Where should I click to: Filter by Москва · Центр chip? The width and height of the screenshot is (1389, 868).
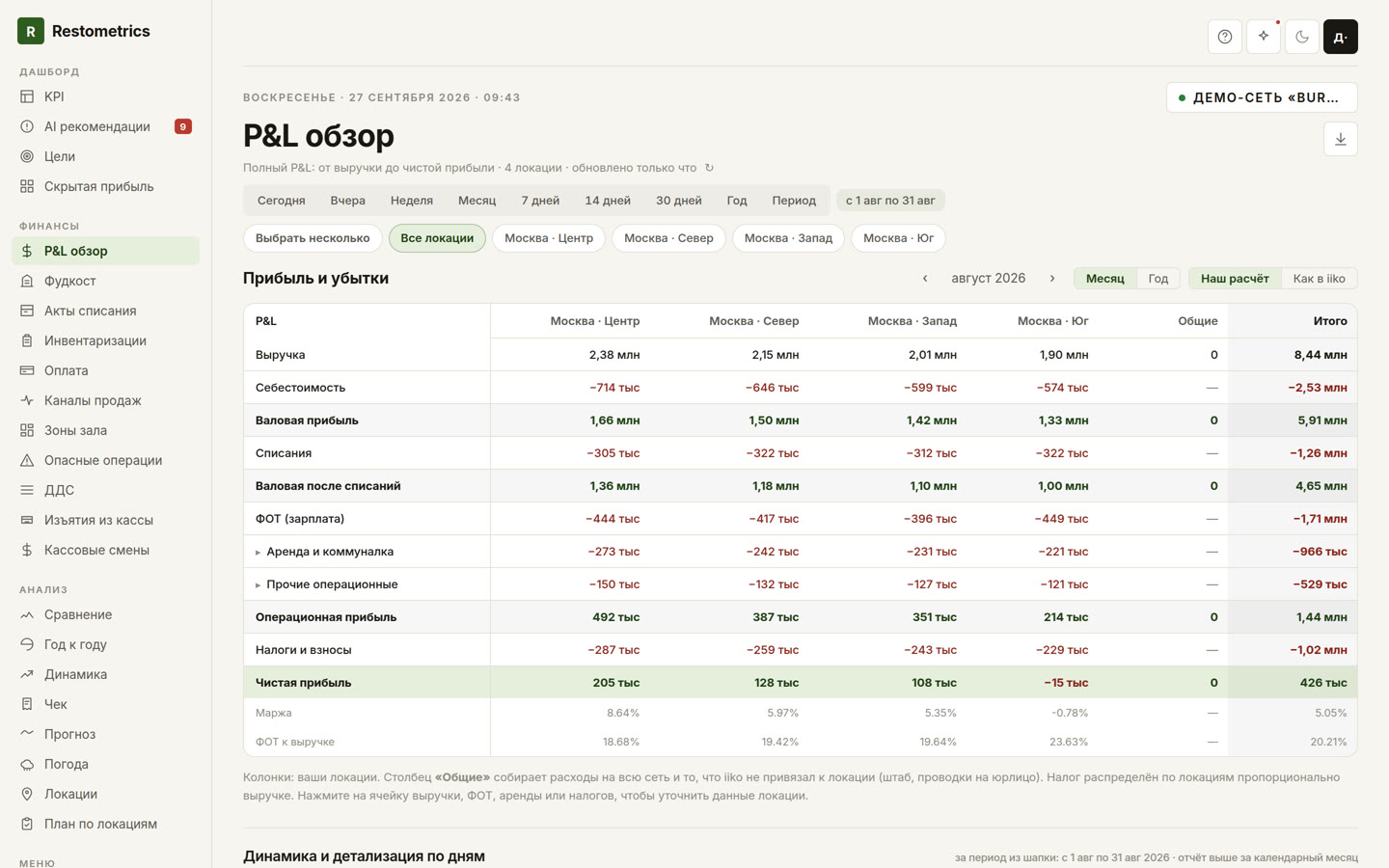click(549, 238)
